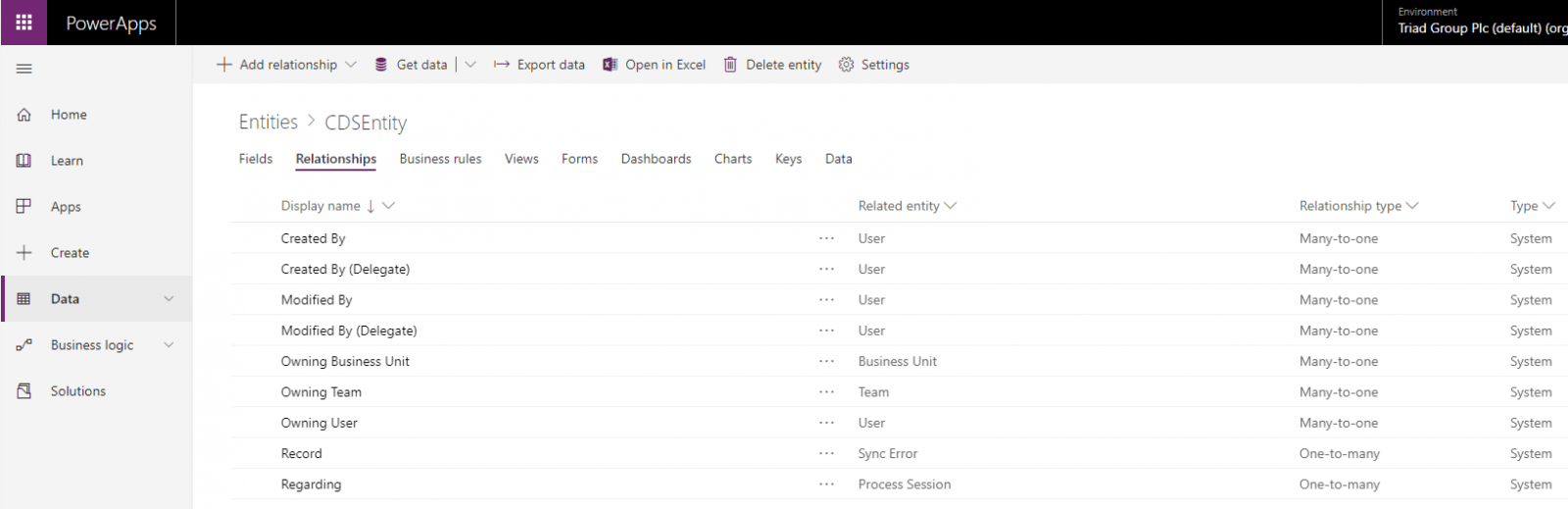Open the Data tab of CDSEntity
The image size is (1568, 509).
[839, 159]
